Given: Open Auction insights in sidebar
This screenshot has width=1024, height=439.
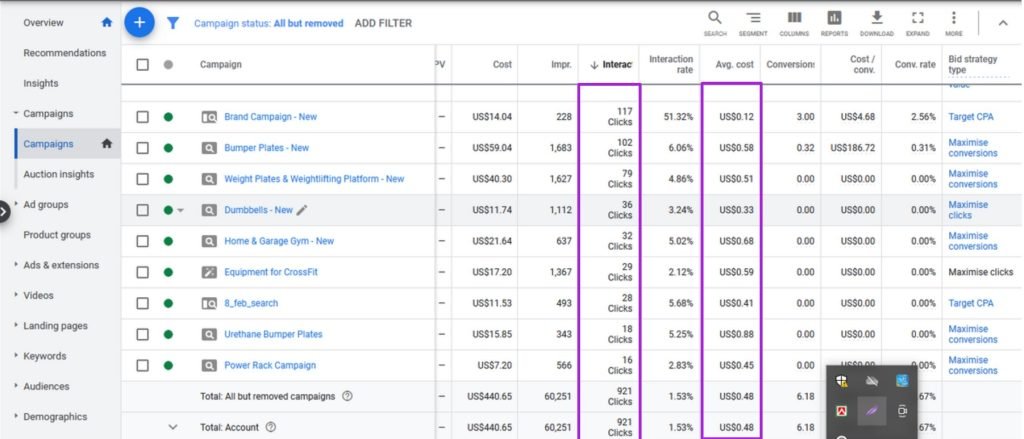Looking at the screenshot, I should [x=59, y=174].
